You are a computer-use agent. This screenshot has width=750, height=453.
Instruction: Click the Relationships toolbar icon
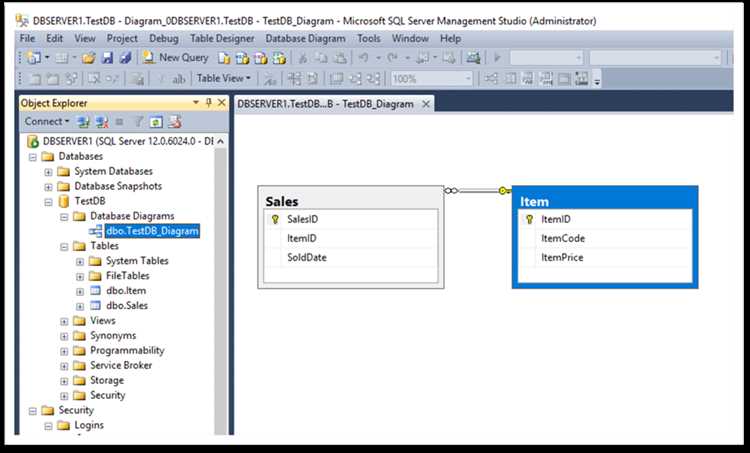491,79
